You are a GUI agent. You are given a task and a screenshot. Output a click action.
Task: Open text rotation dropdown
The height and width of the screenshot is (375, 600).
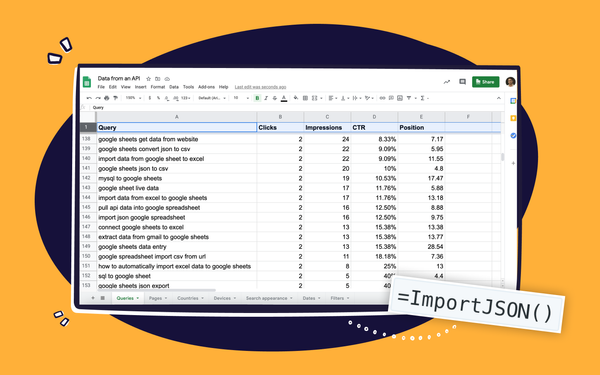point(369,98)
